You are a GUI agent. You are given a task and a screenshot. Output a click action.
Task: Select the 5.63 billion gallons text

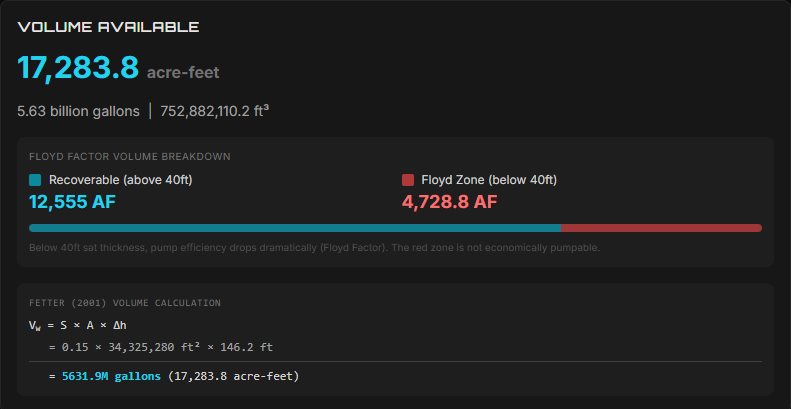coord(78,111)
